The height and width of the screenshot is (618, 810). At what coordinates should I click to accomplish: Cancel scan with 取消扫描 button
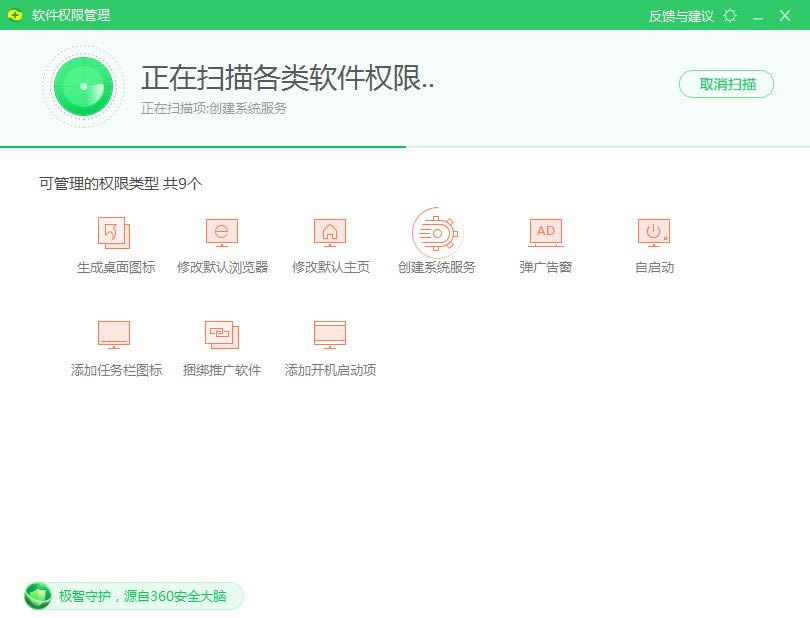pos(726,84)
